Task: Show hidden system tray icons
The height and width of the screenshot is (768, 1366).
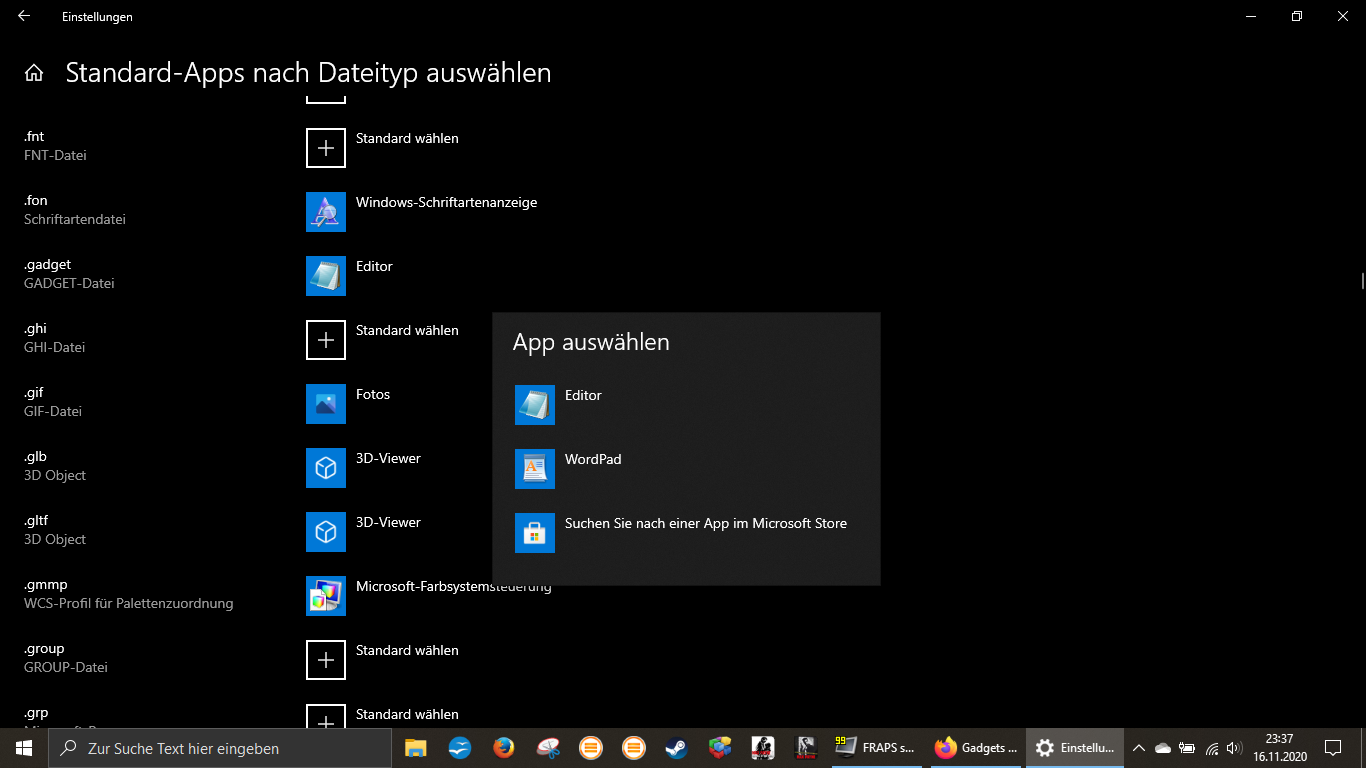Action: (x=1139, y=748)
